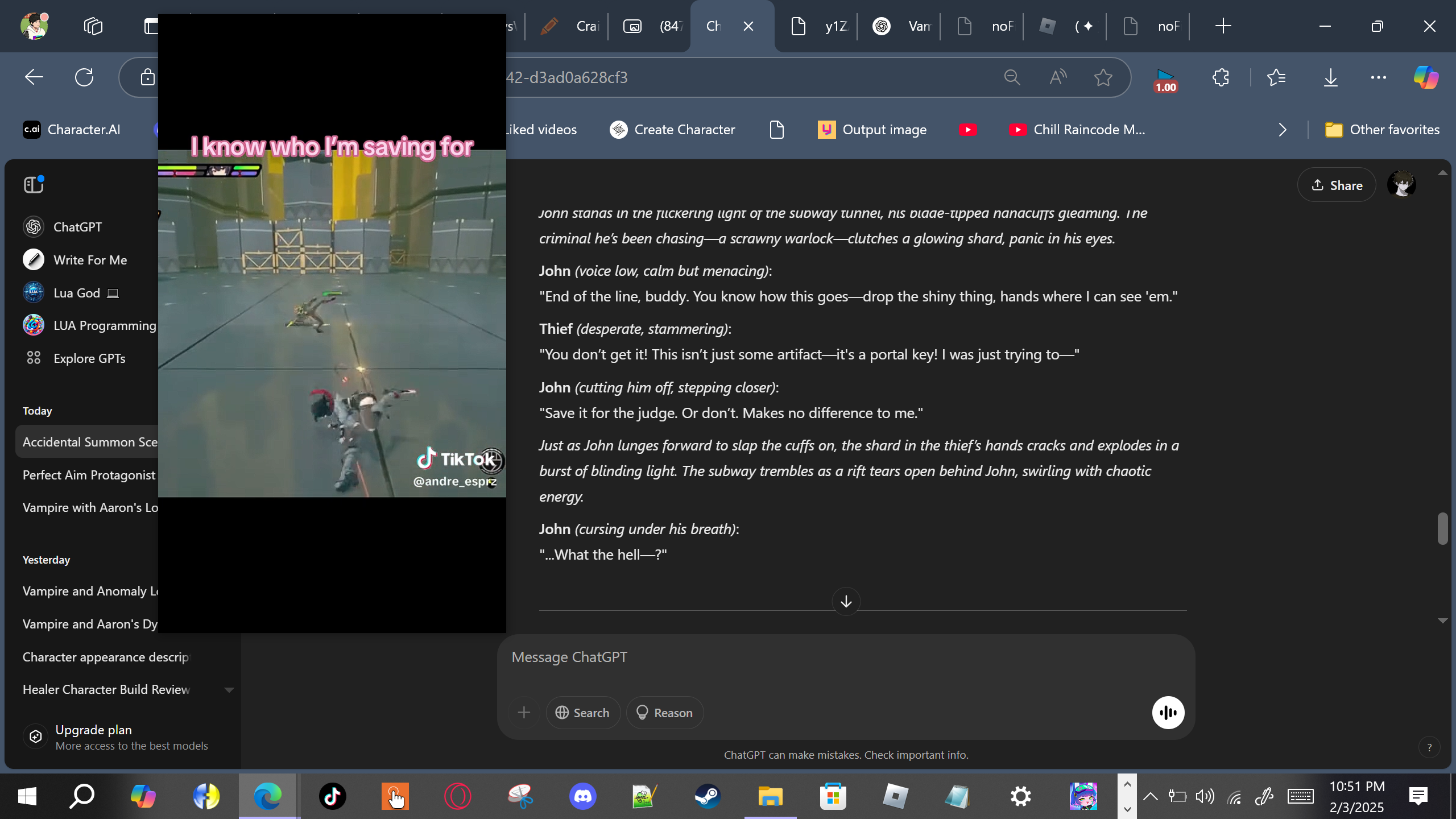Viewport: 1456px width, 819px height.
Task: Refresh the current page
Action: [84, 77]
